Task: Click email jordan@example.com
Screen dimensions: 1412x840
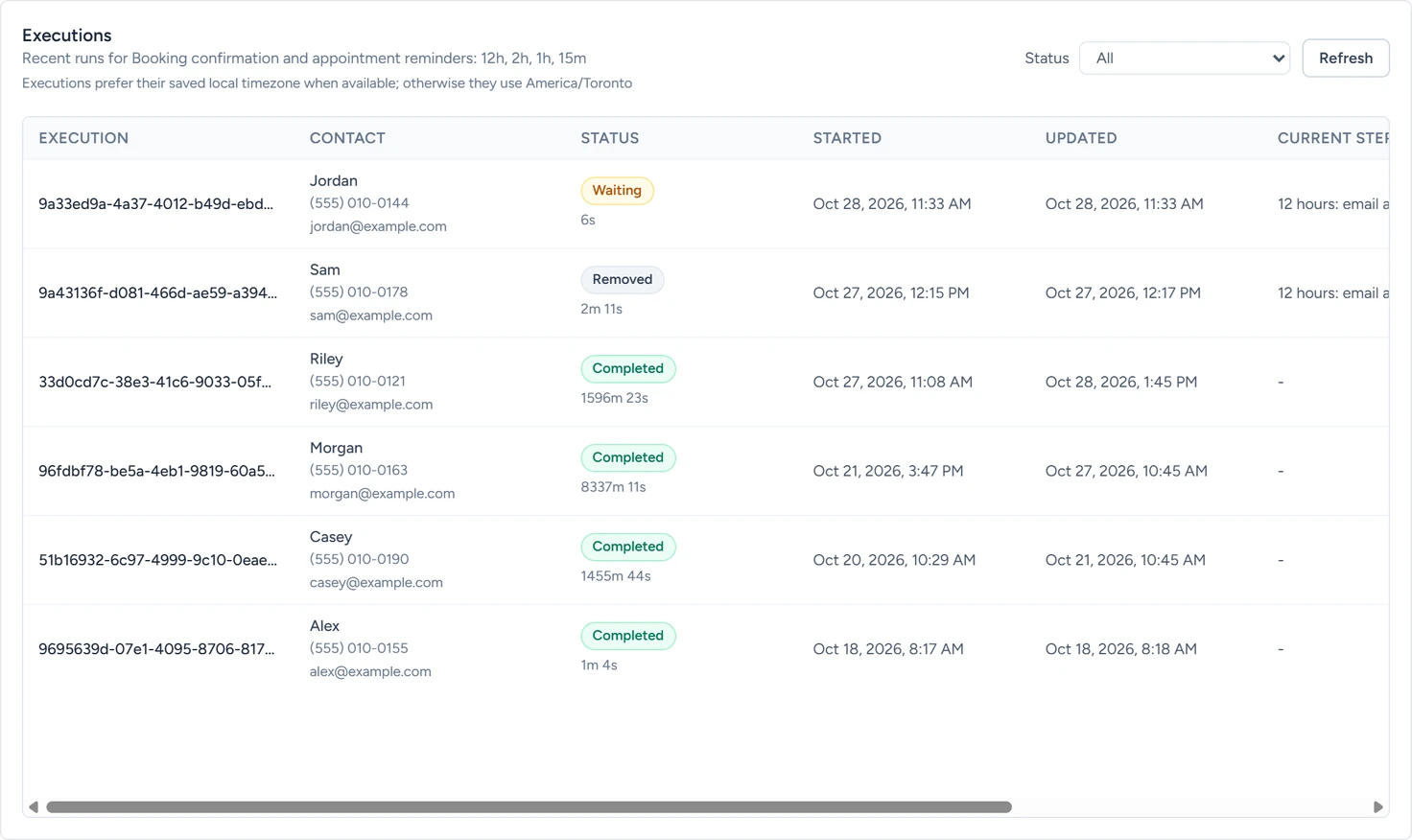Action: pyautogui.click(x=378, y=227)
